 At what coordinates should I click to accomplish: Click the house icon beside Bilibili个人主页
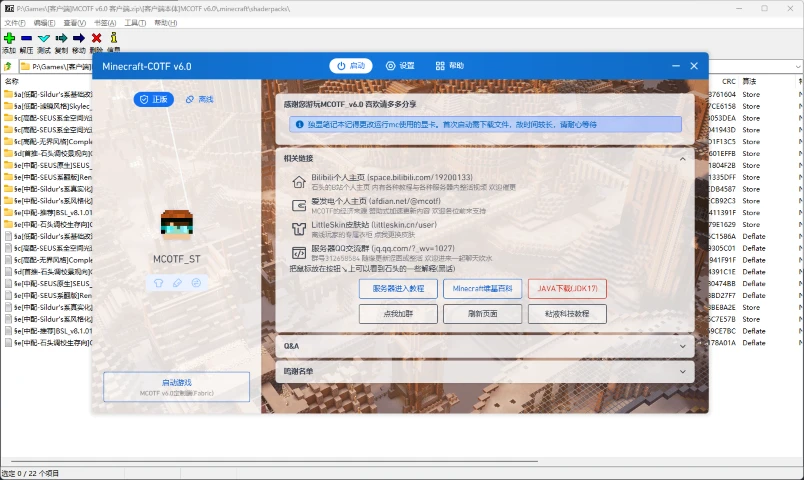point(299,182)
